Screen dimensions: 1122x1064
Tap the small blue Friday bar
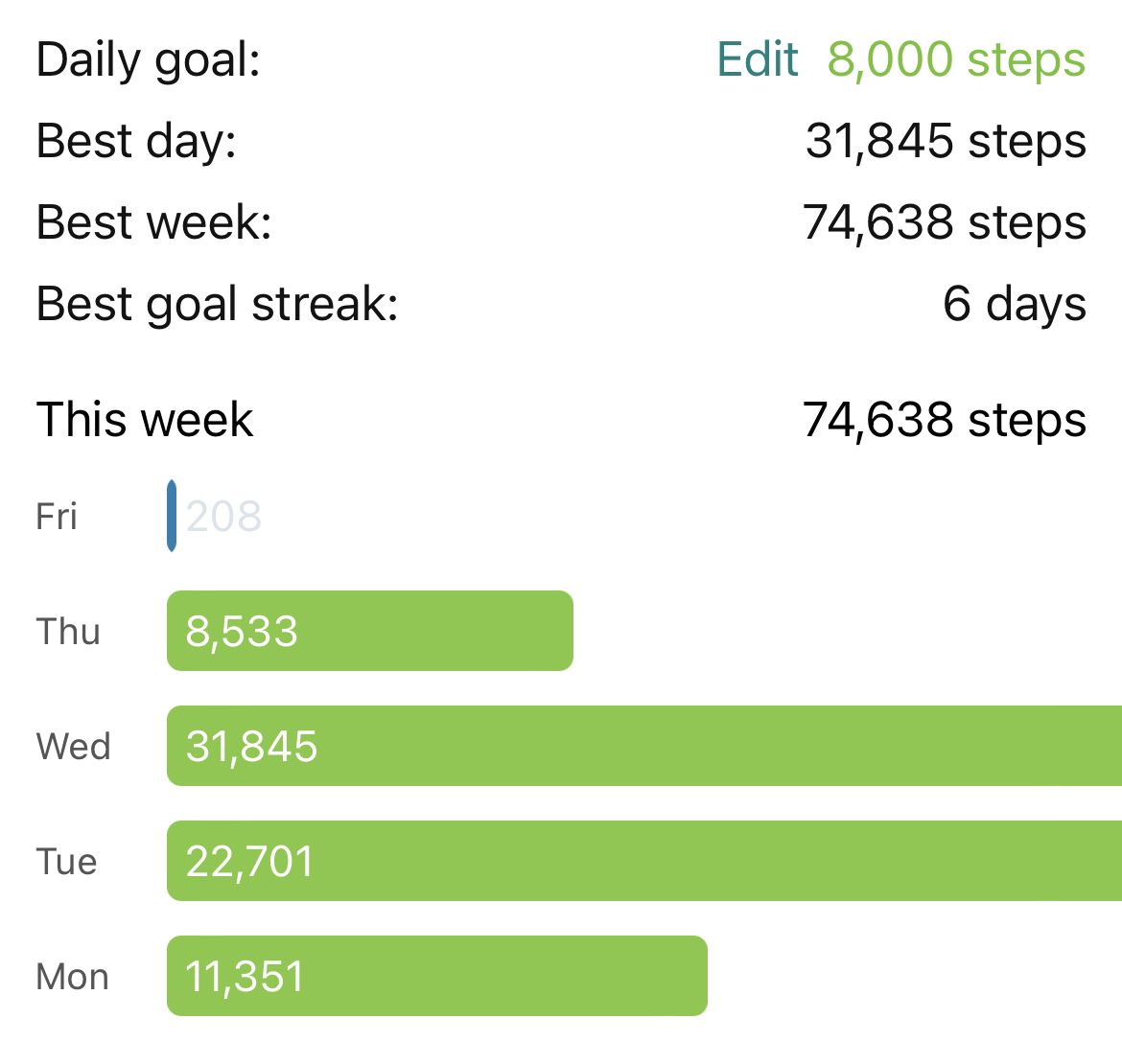click(172, 516)
